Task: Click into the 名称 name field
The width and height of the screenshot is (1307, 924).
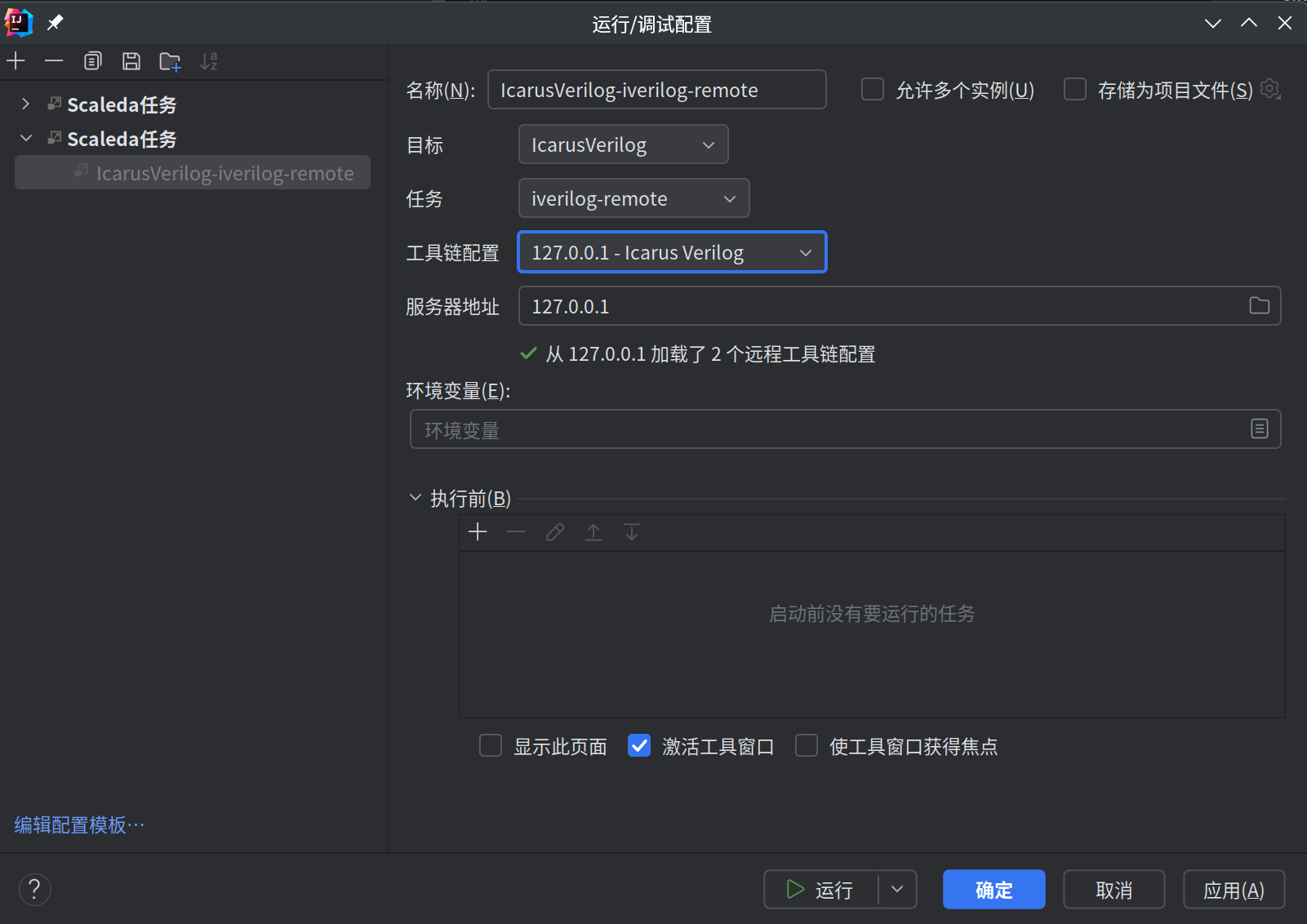Action: coord(657,89)
